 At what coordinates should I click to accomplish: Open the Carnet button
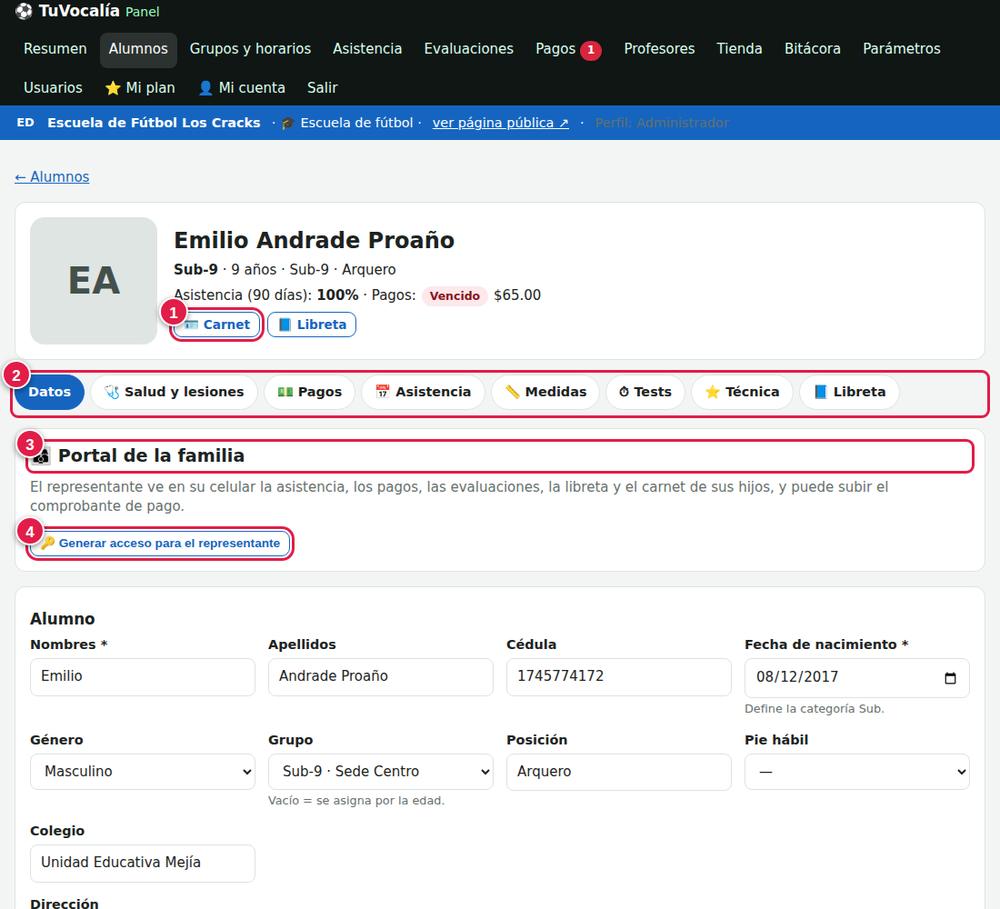(x=217, y=325)
